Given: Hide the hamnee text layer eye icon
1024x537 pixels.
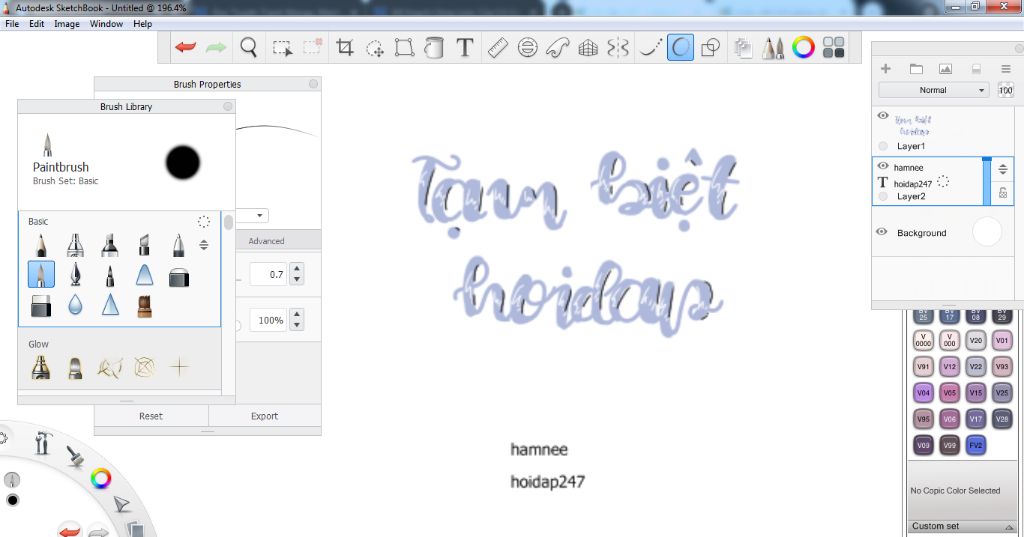Looking at the screenshot, I should coord(883,166).
